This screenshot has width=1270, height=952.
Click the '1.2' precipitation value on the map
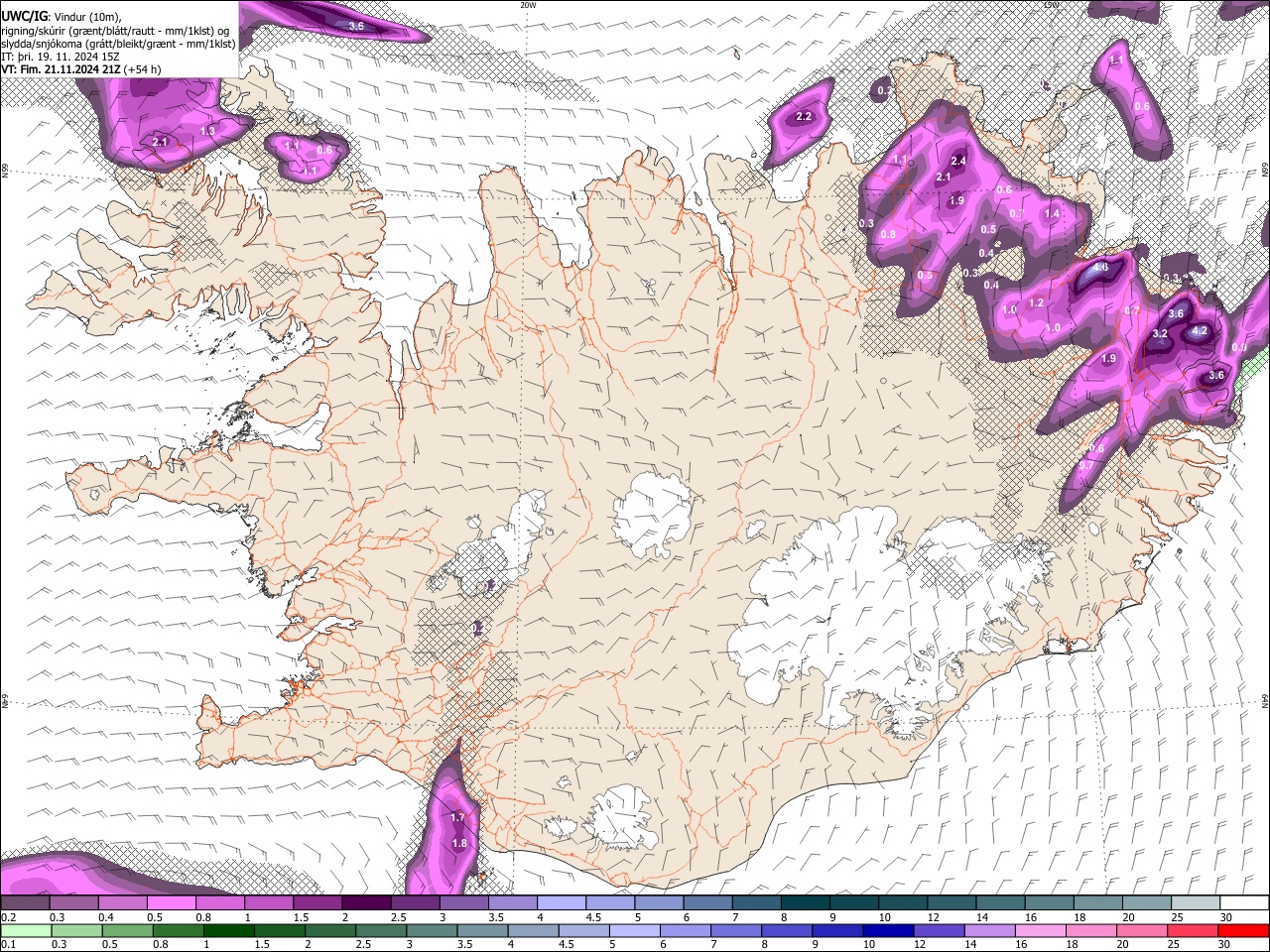(x=1036, y=302)
